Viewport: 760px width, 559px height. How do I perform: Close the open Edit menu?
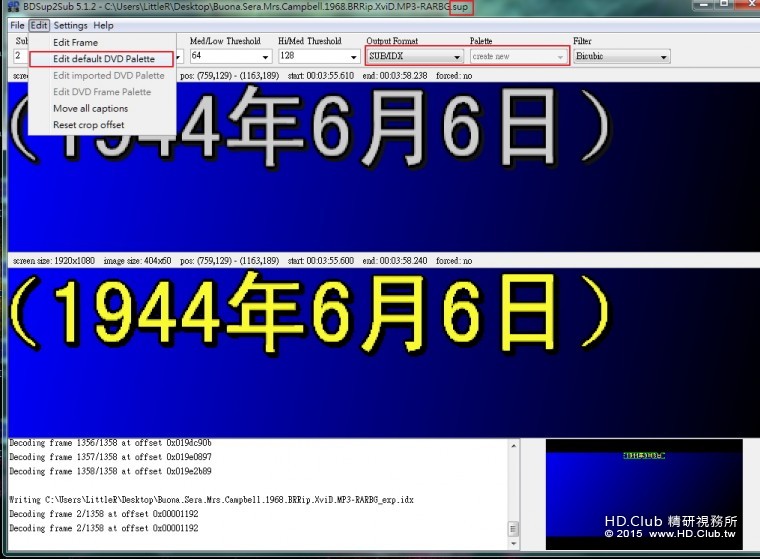click(39, 25)
